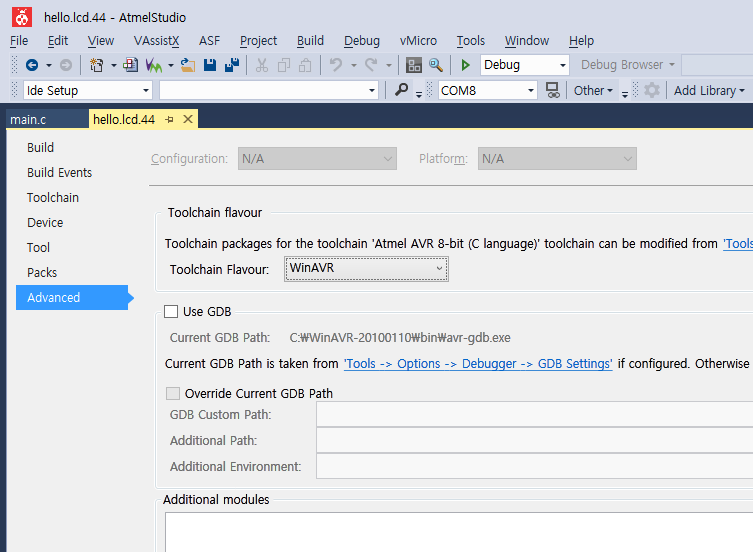Image resolution: width=753 pixels, height=552 pixels.
Task: Select the Advanced properties page
Action: click(72, 297)
